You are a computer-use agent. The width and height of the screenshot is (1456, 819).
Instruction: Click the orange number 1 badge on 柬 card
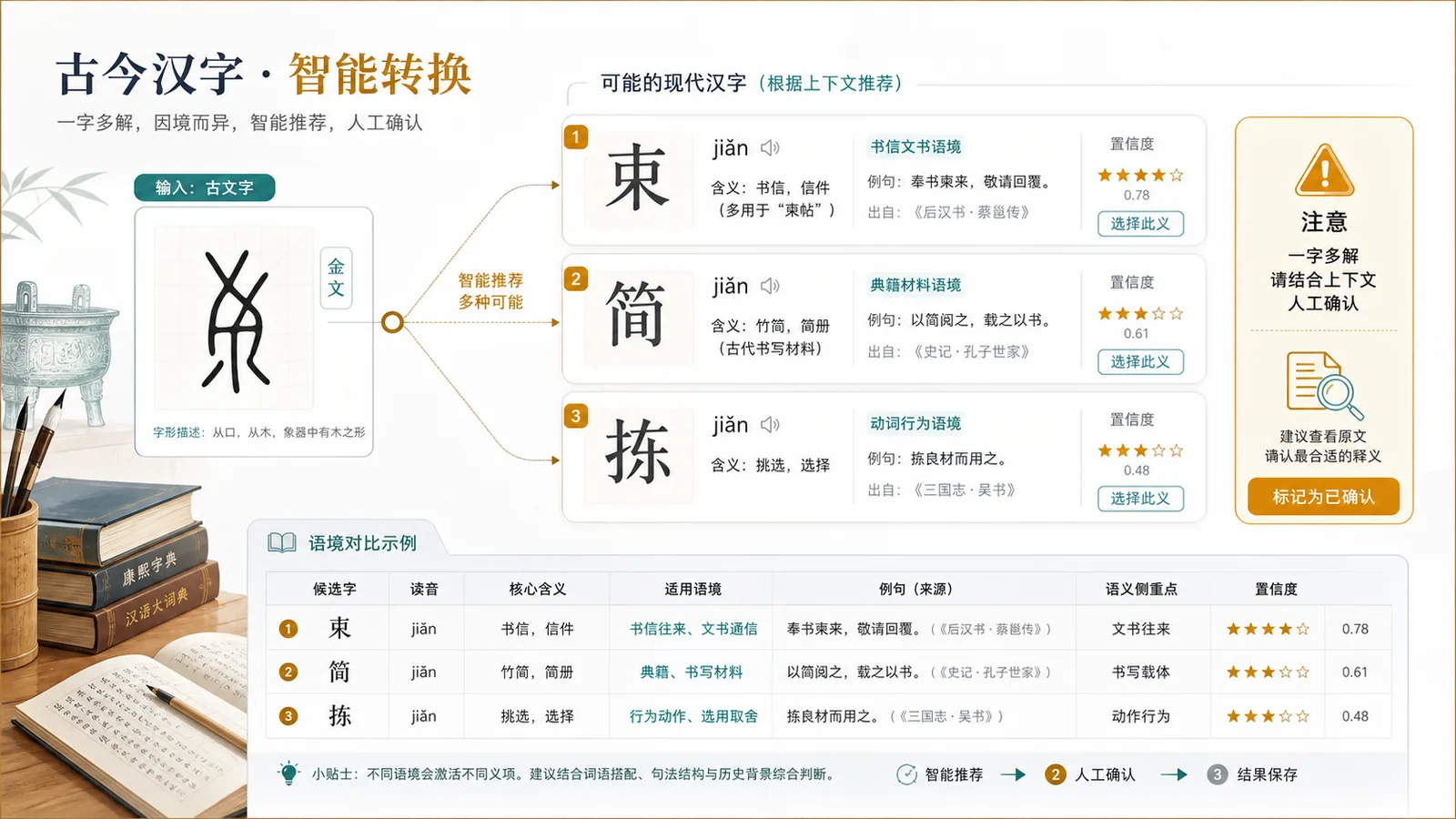(x=576, y=136)
